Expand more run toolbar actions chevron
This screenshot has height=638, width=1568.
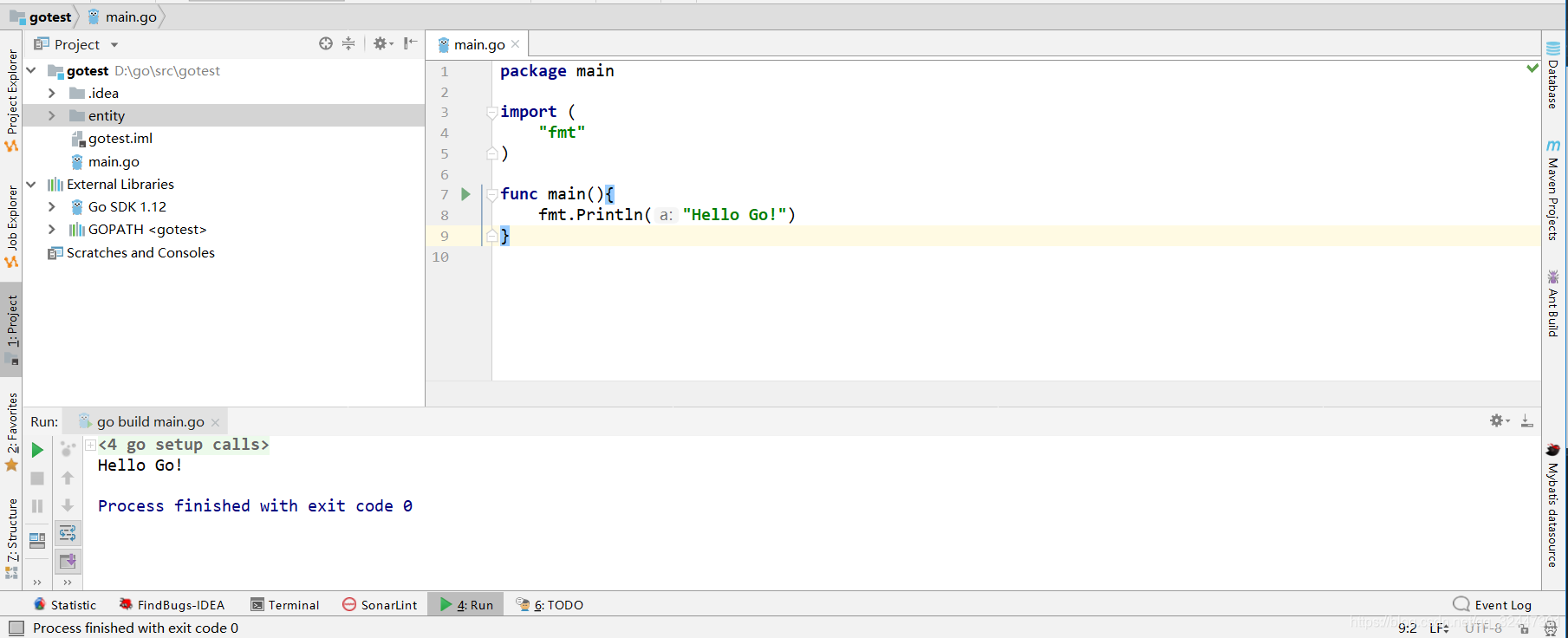pyautogui.click(x=37, y=583)
